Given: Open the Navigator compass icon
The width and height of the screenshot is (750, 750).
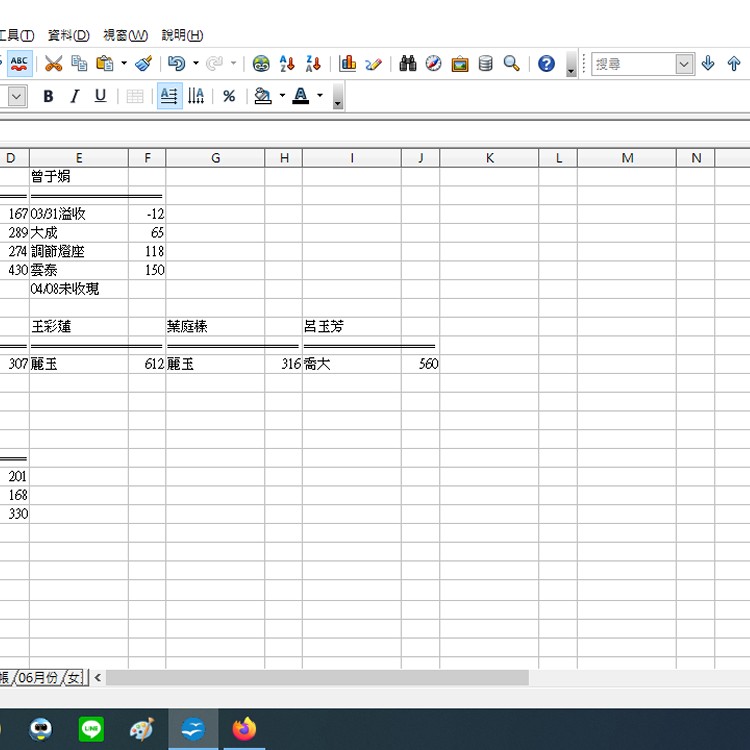Looking at the screenshot, I should [x=433, y=64].
